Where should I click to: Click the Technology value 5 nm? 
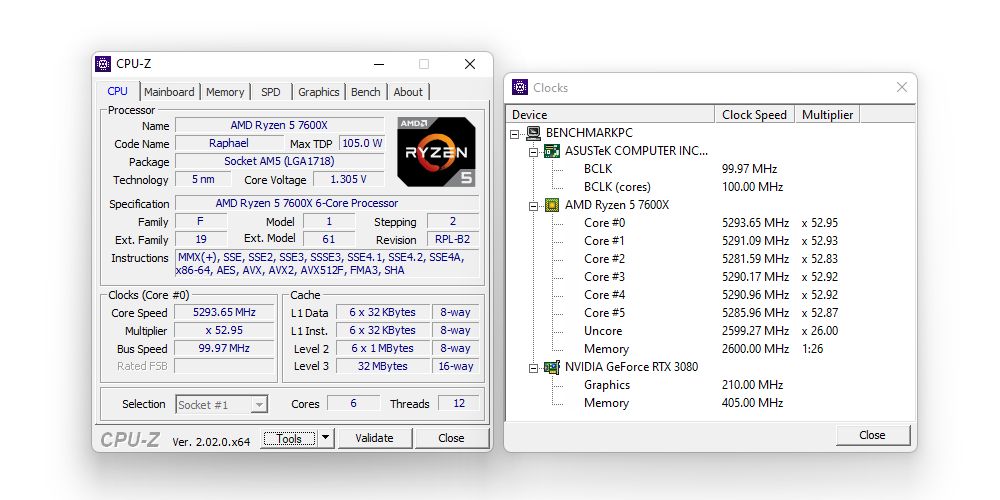point(203,180)
